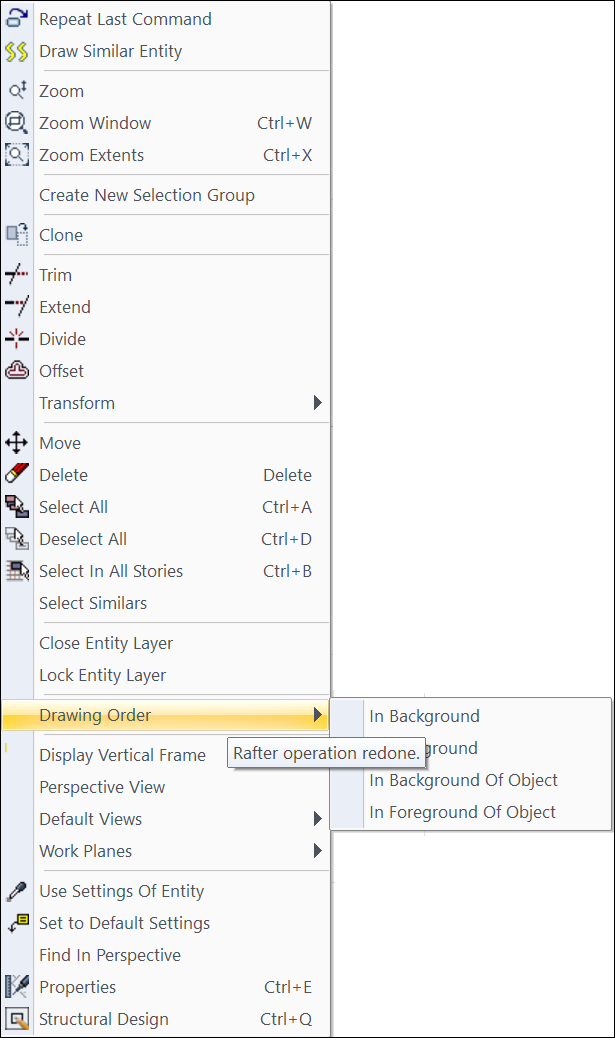Screen dimensions: 615x1038
Task: Click the Clone icon
Action: click(x=16, y=235)
